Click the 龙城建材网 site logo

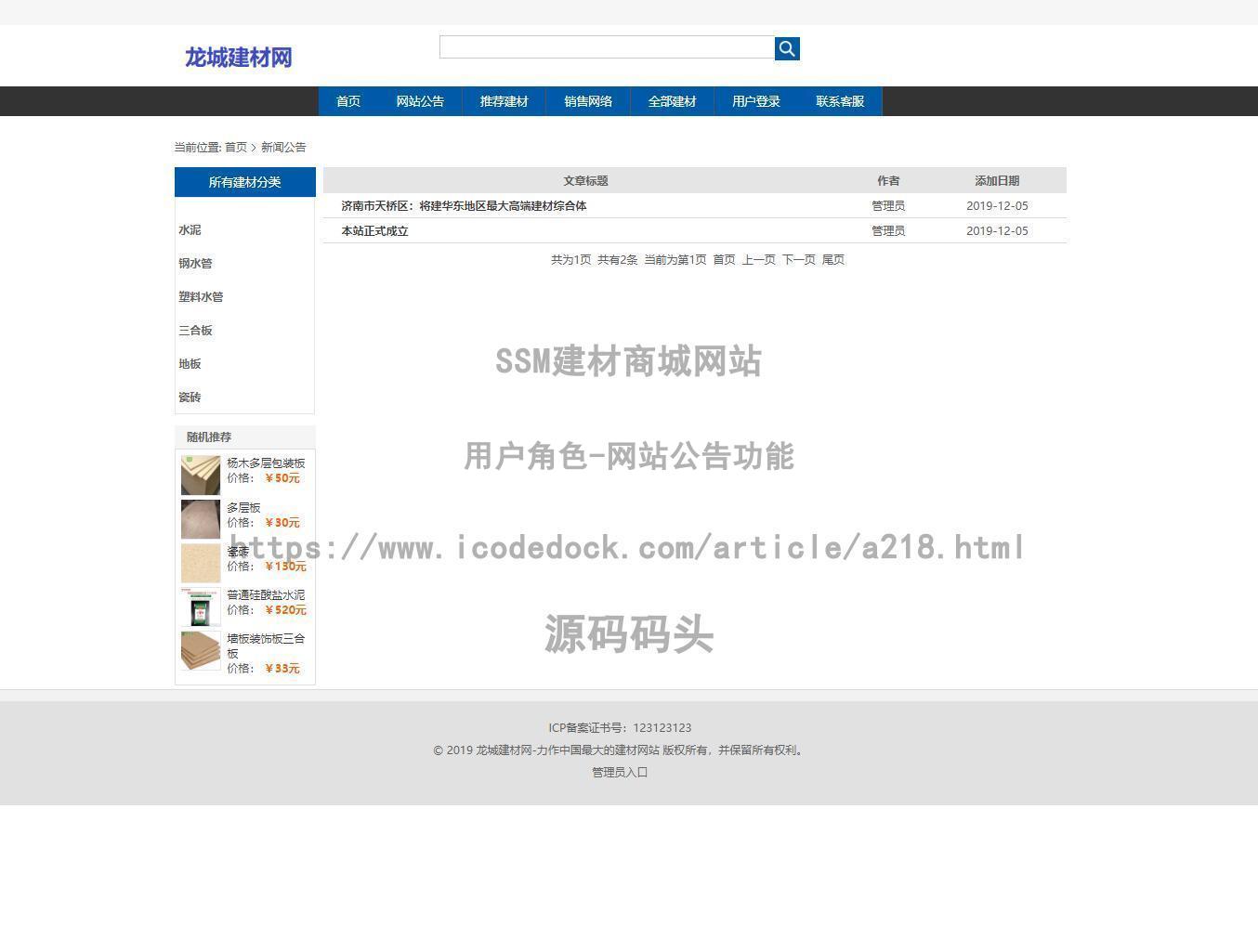tap(237, 58)
